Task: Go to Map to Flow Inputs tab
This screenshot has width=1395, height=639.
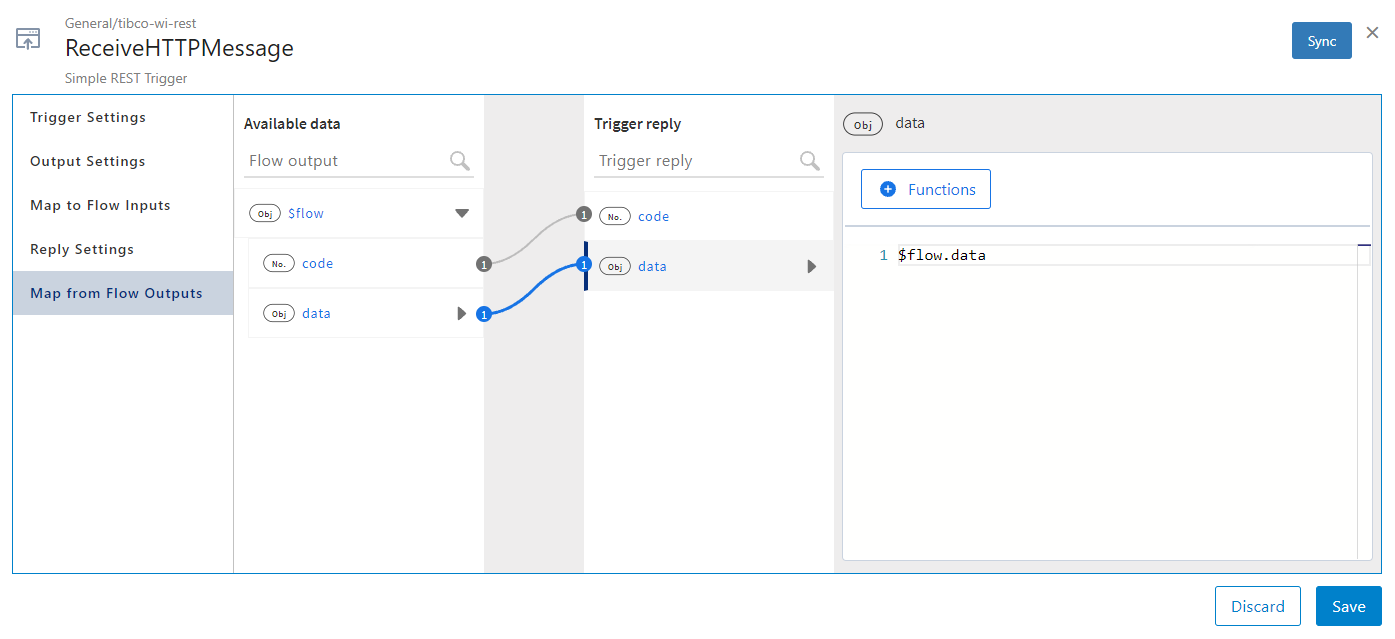Action: tap(100, 205)
